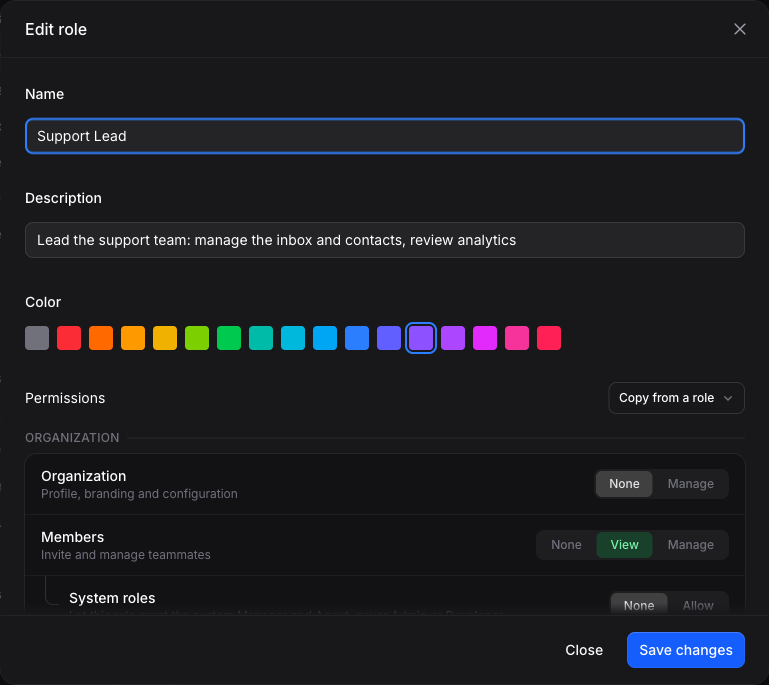Select the crimson rose color swatch
The height and width of the screenshot is (685, 769).
coord(549,338)
